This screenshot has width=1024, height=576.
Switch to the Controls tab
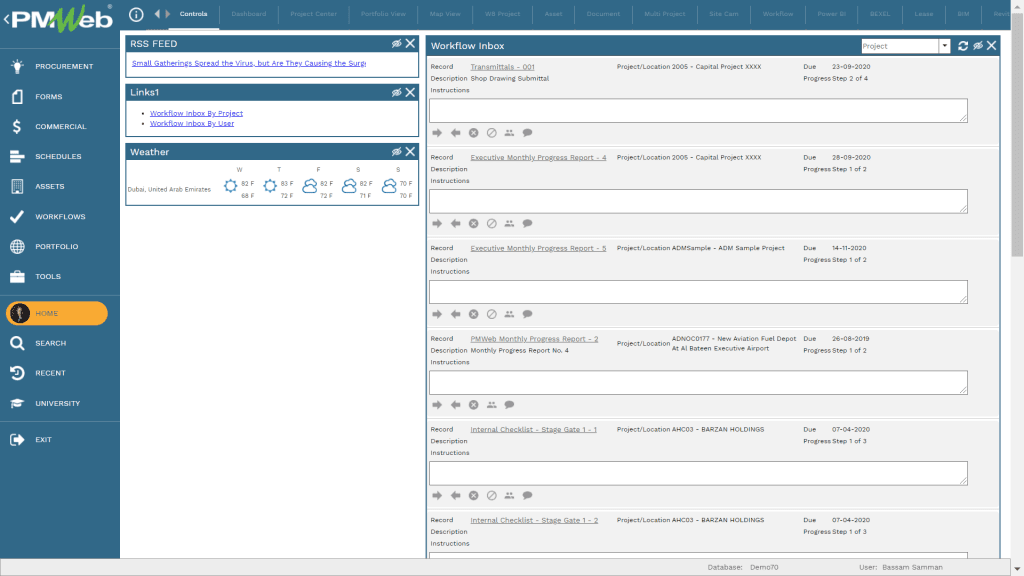pyautogui.click(x=193, y=14)
